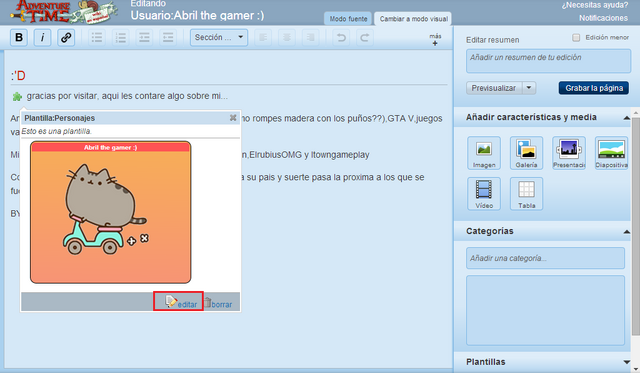Click editar in the template popup
This screenshot has height=373, width=640.
click(181, 303)
